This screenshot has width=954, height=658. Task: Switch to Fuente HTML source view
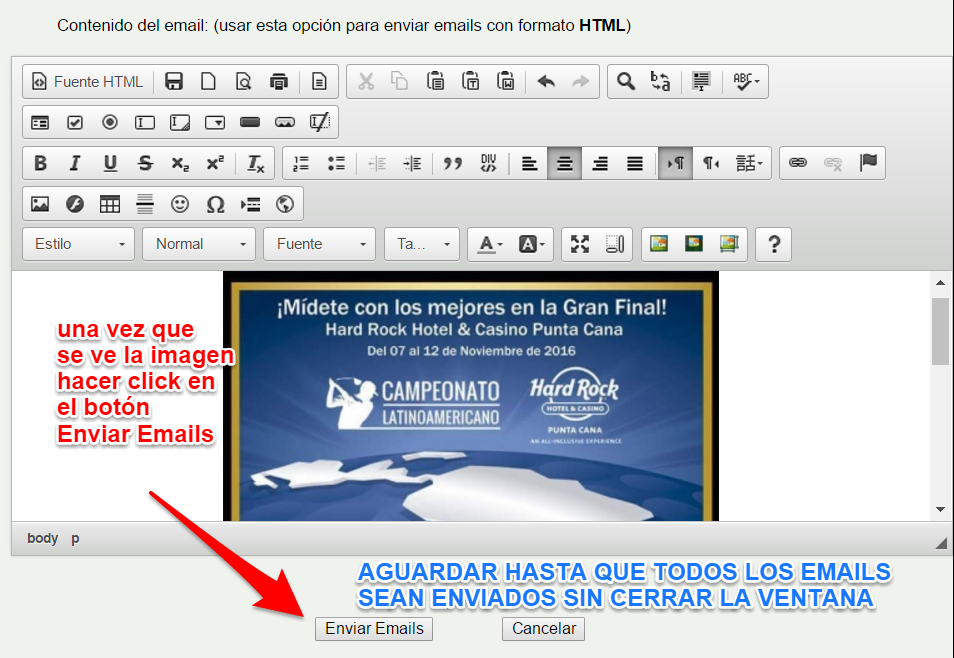click(x=88, y=82)
